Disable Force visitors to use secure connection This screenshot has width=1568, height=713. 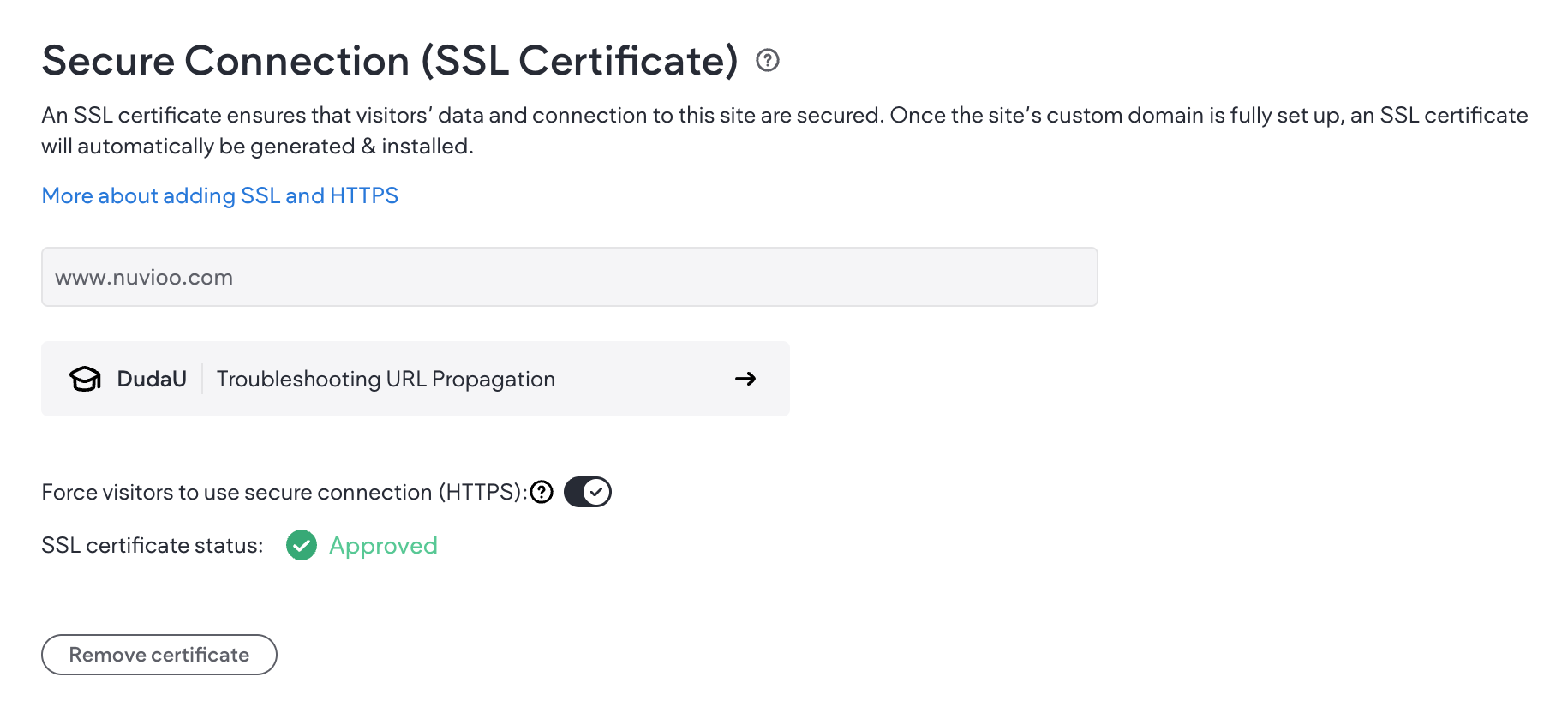tap(587, 492)
